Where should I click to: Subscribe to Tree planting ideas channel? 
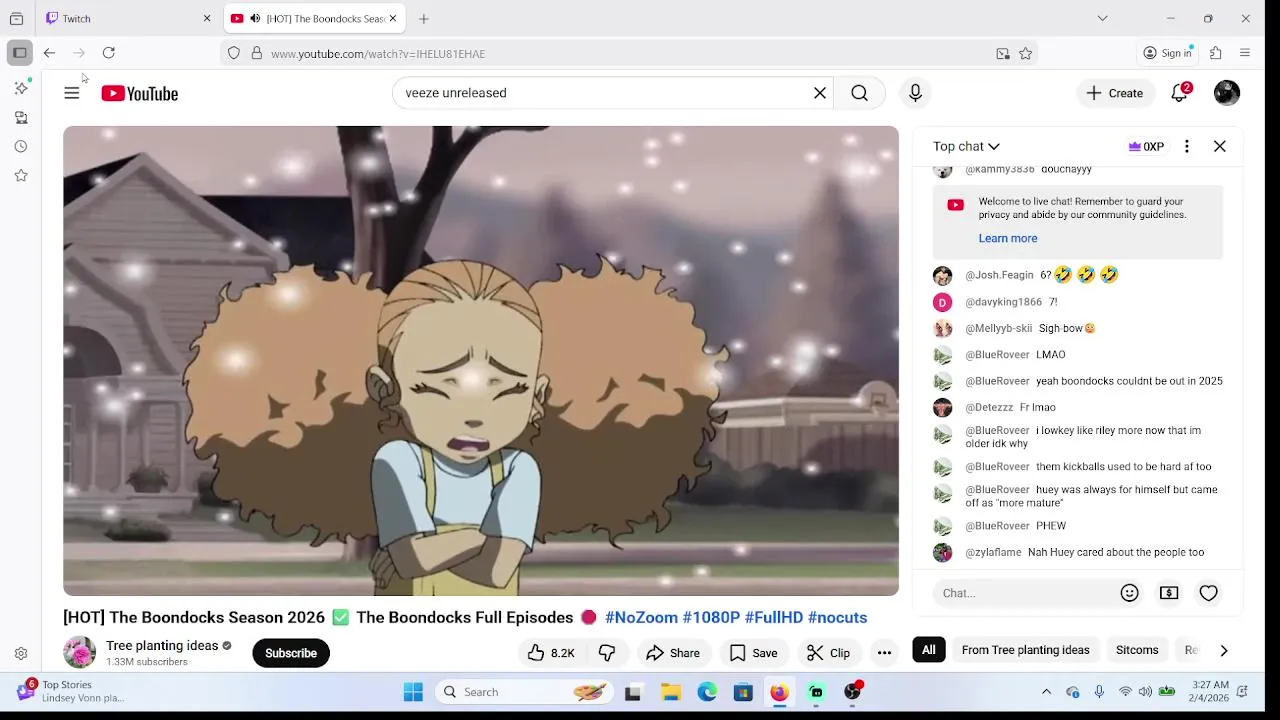pos(291,653)
